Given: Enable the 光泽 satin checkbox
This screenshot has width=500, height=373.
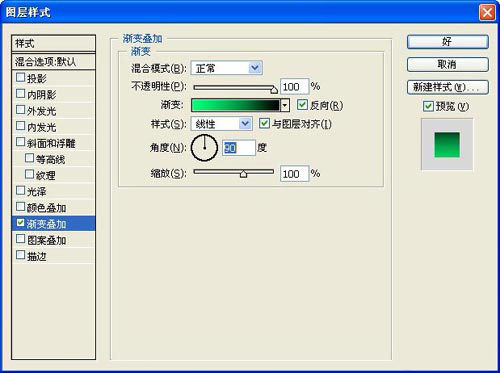Looking at the screenshot, I should [20, 190].
